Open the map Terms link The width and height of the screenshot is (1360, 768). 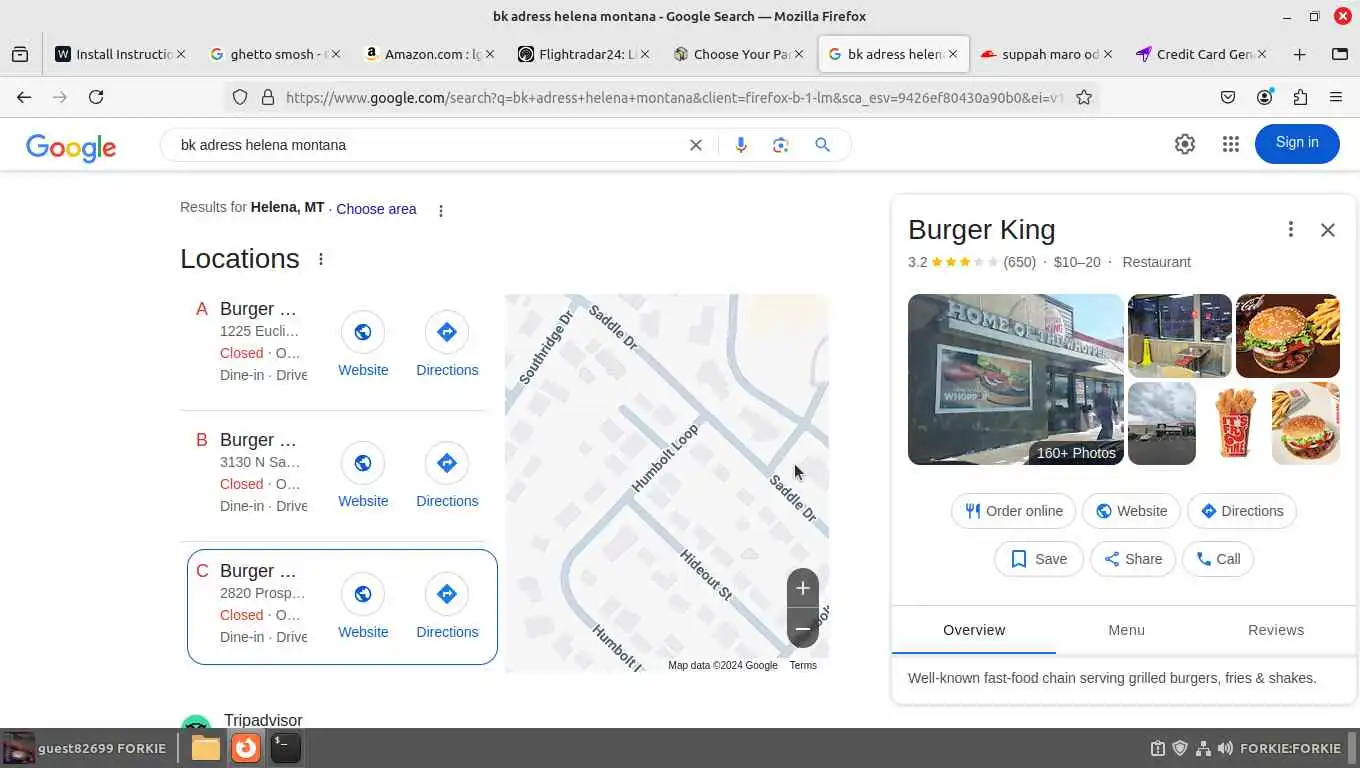tap(803, 666)
